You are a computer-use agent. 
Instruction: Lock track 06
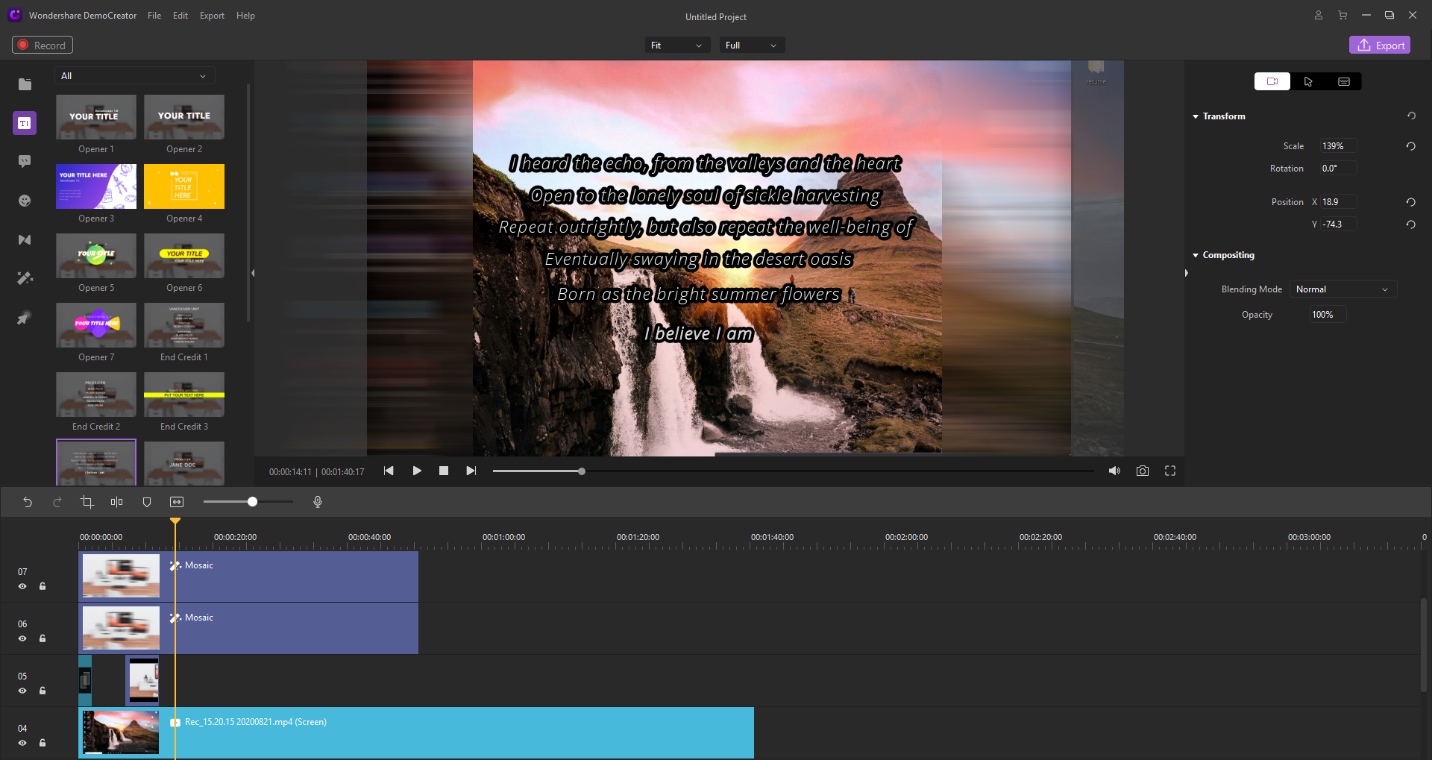tap(42, 638)
